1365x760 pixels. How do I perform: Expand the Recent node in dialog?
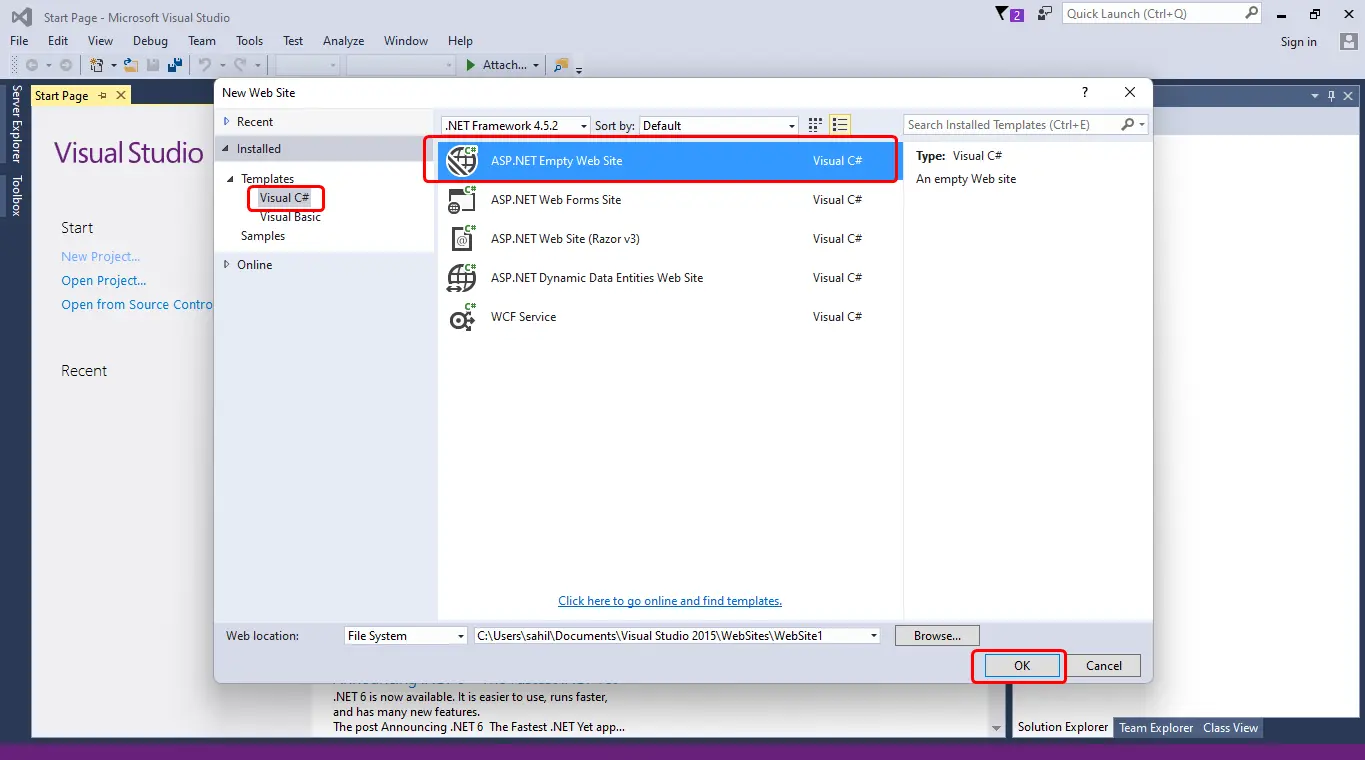[x=228, y=122]
